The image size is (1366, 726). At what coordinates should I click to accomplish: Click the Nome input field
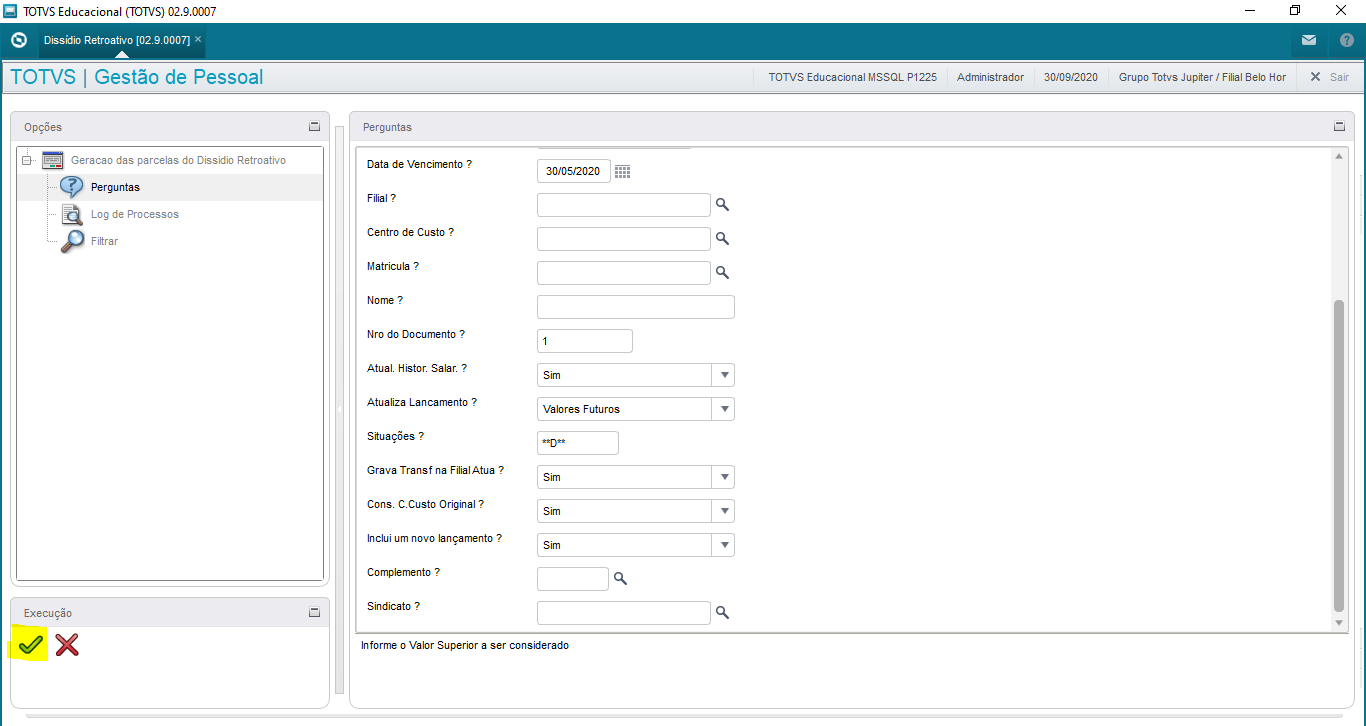(x=636, y=307)
